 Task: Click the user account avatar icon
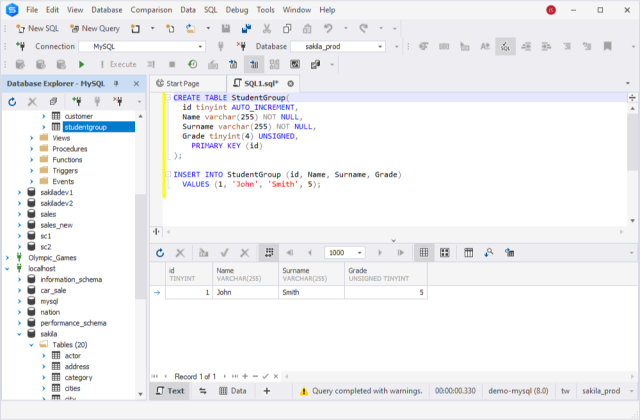click(x=551, y=10)
